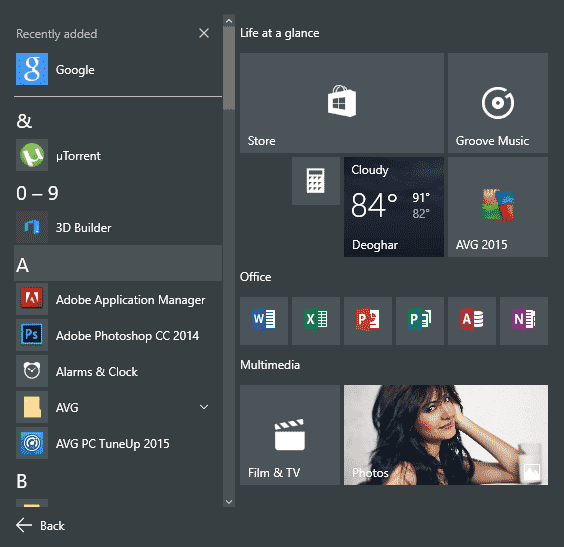Click the Google app name text

pyautogui.click(x=75, y=70)
